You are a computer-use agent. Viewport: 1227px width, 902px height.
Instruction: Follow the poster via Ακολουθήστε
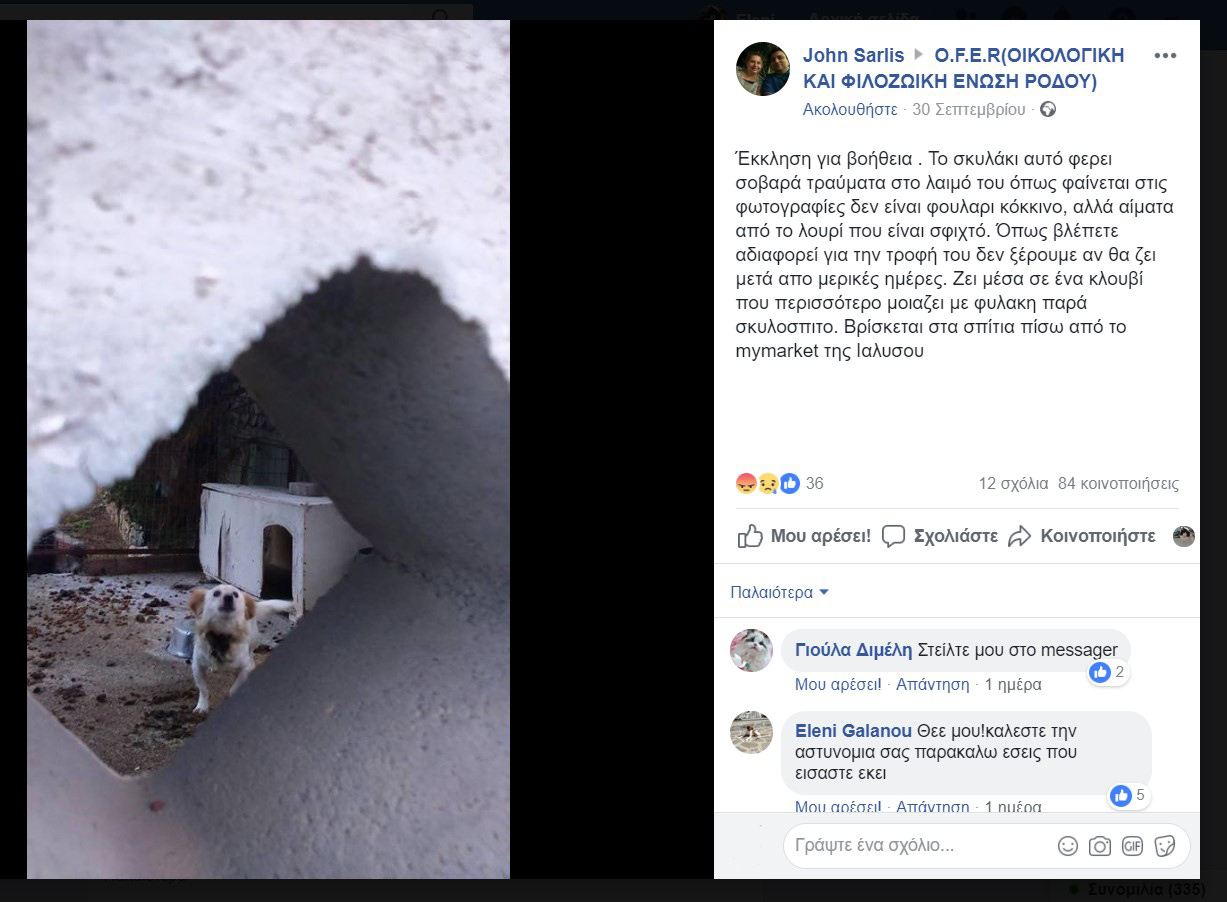coord(850,110)
